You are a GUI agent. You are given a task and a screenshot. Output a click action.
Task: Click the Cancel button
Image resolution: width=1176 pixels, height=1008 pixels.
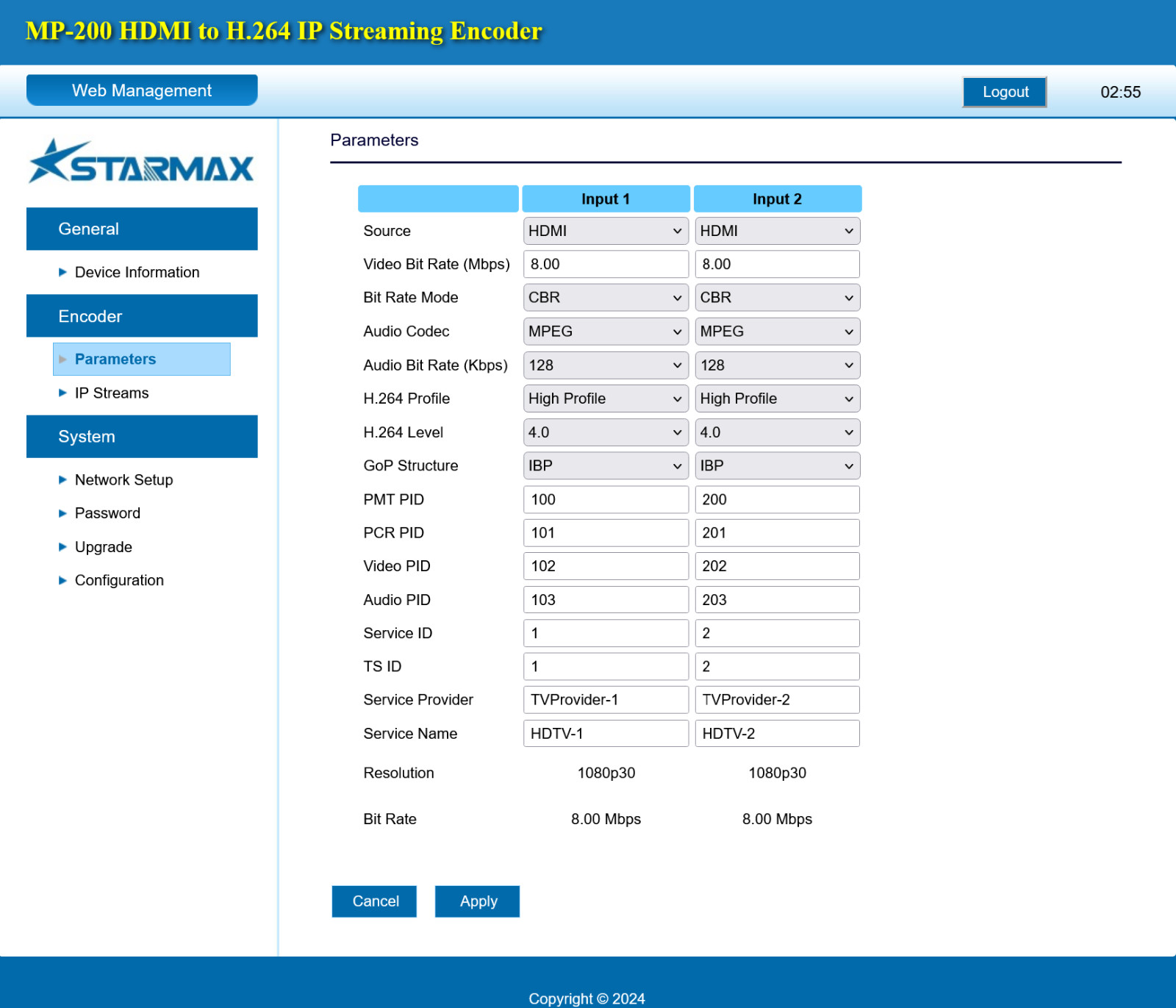click(374, 901)
